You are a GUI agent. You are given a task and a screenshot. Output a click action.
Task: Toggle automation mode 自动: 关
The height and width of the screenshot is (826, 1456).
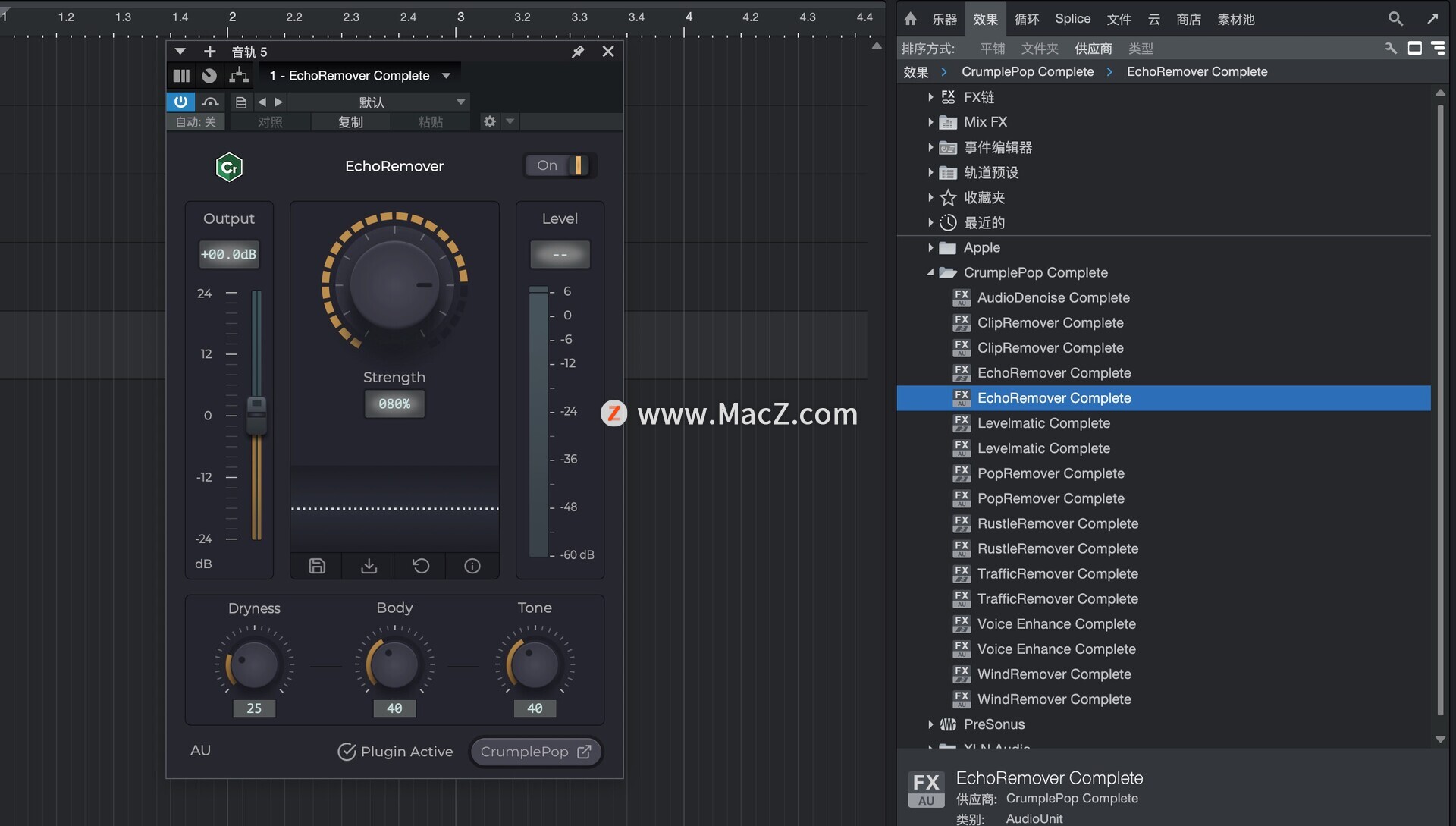click(196, 122)
